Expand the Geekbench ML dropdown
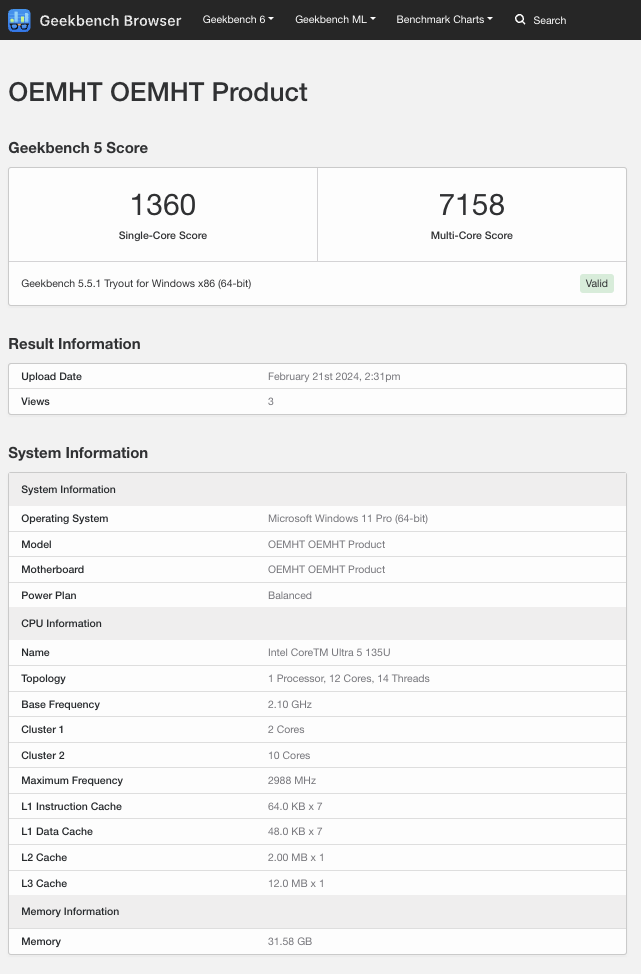Image resolution: width=641 pixels, height=974 pixels. [335, 20]
